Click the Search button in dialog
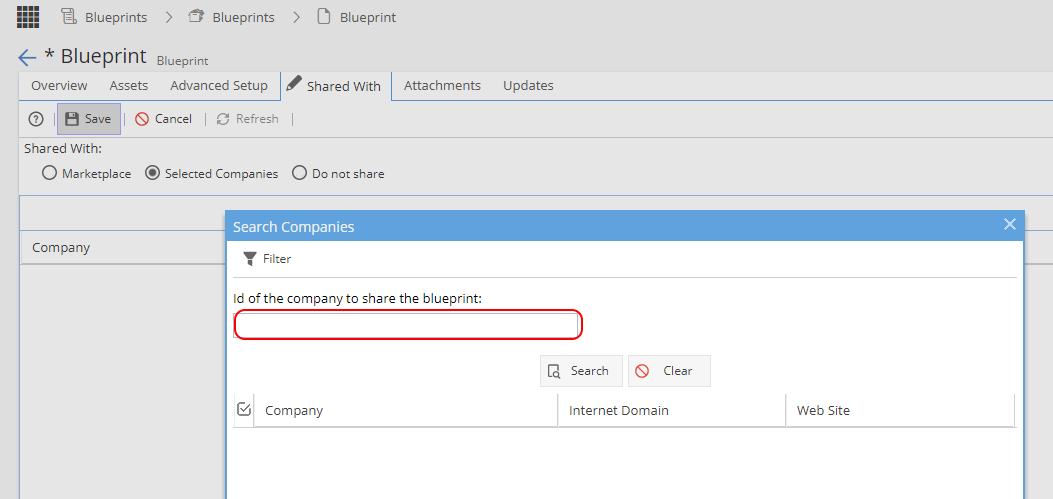 581,371
